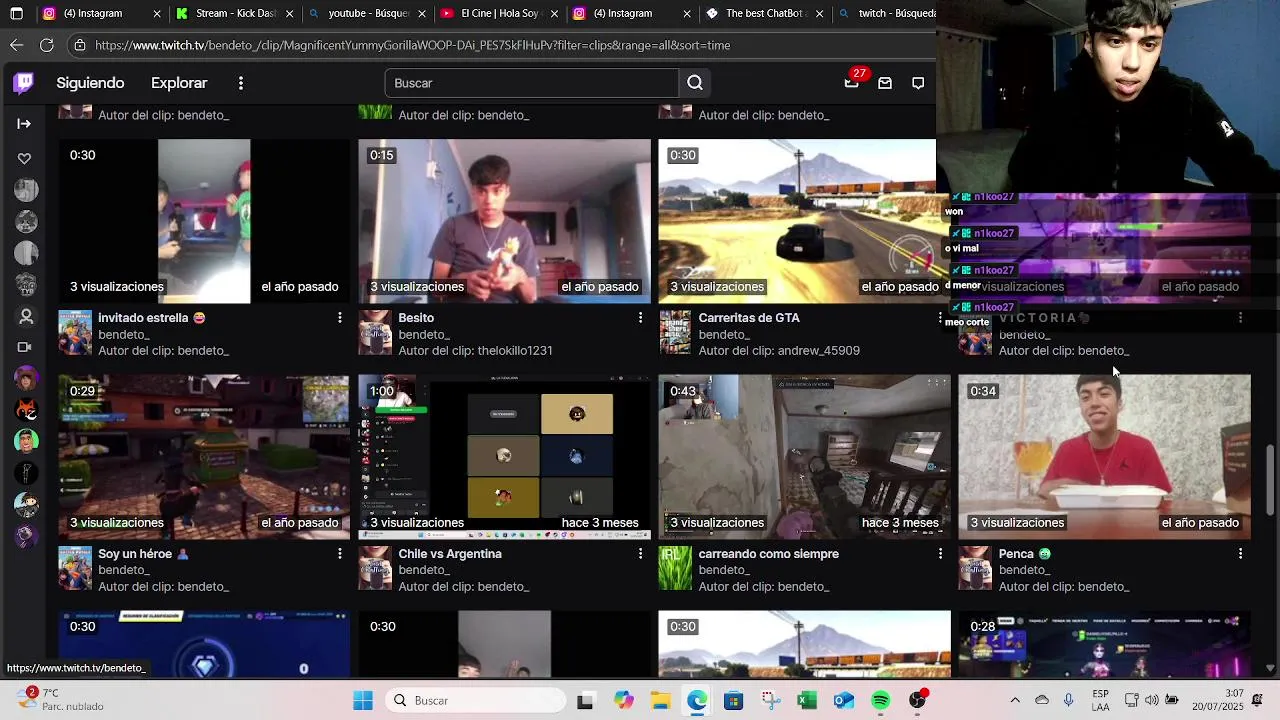The height and width of the screenshot is (720, 1280).
Task: Open the volume icon in system tray
Action: coord(1151,701)
